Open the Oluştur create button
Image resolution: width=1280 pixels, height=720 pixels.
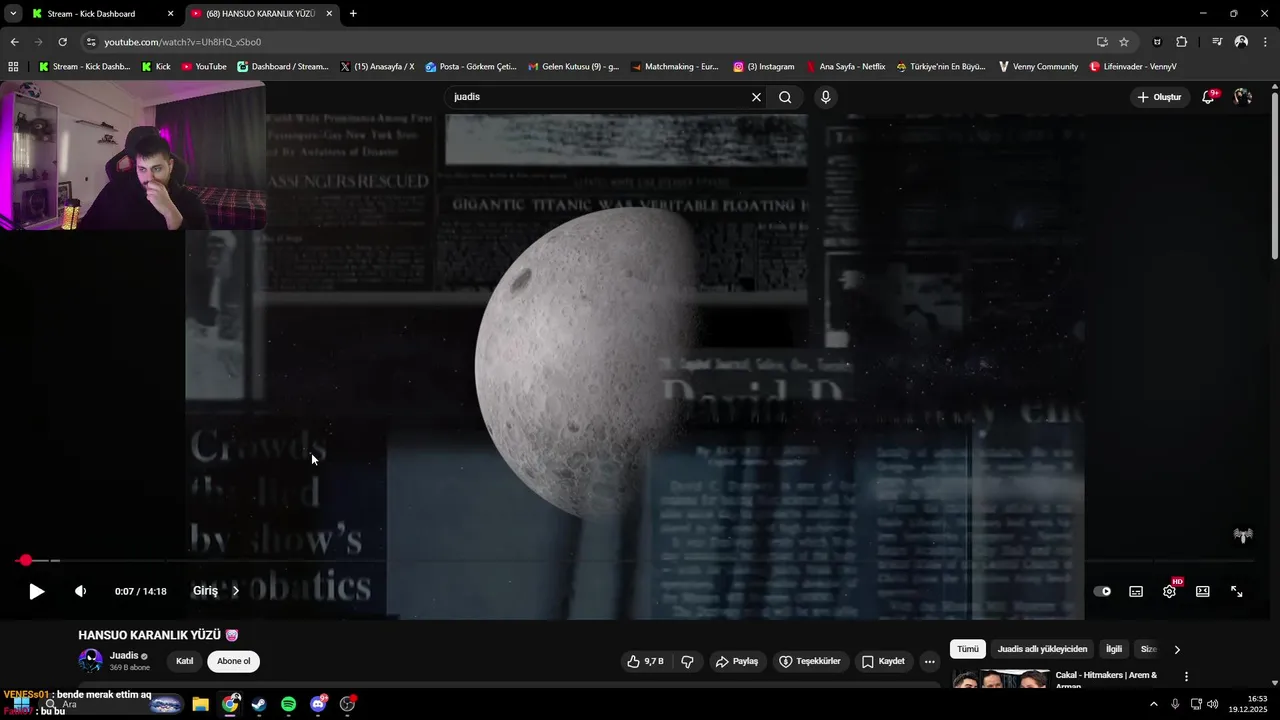pyautogui.click(x=1159, y=97)
